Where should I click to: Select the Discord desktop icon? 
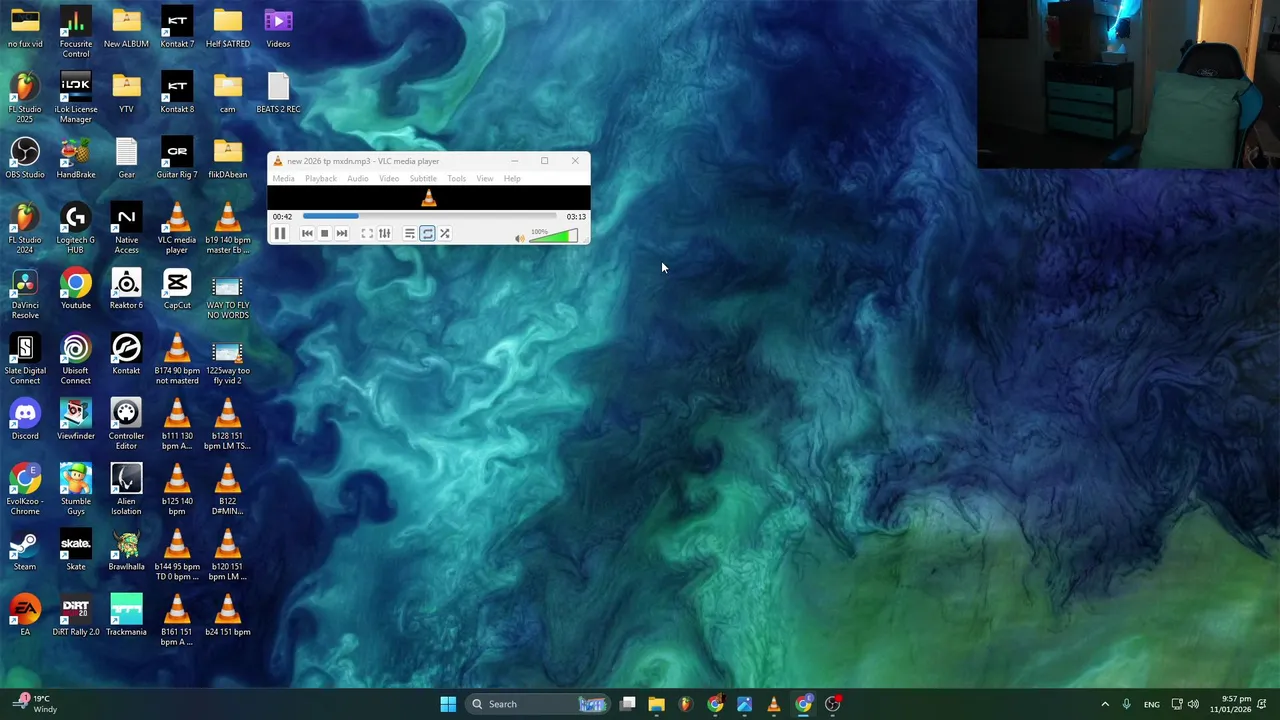[25, 420]
